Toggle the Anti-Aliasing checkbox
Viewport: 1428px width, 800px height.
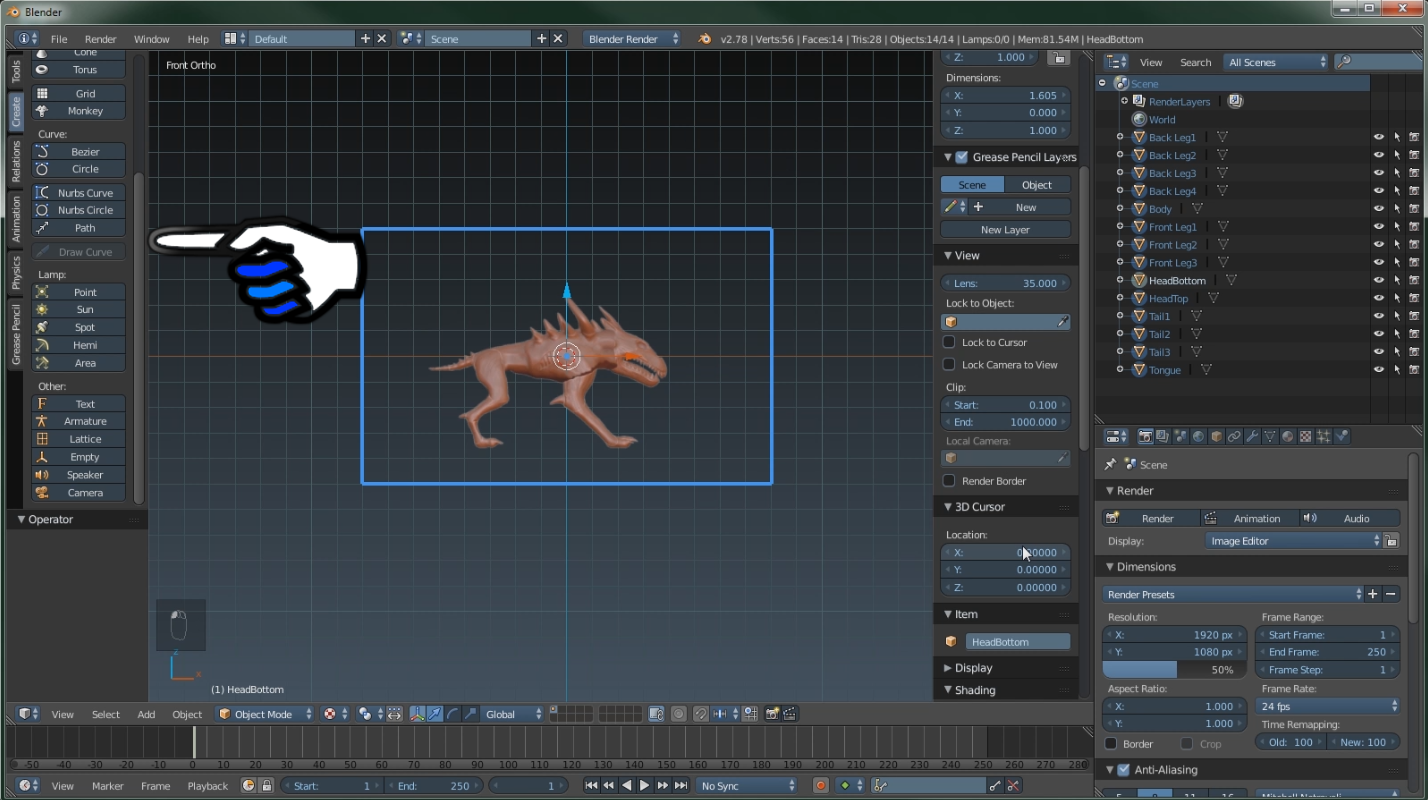(x=1124, y=770)
